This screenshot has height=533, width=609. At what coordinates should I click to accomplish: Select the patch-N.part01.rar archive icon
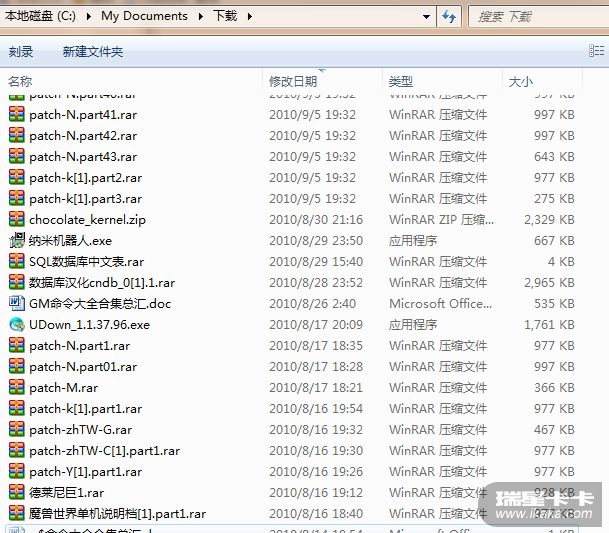coord(17,366)
